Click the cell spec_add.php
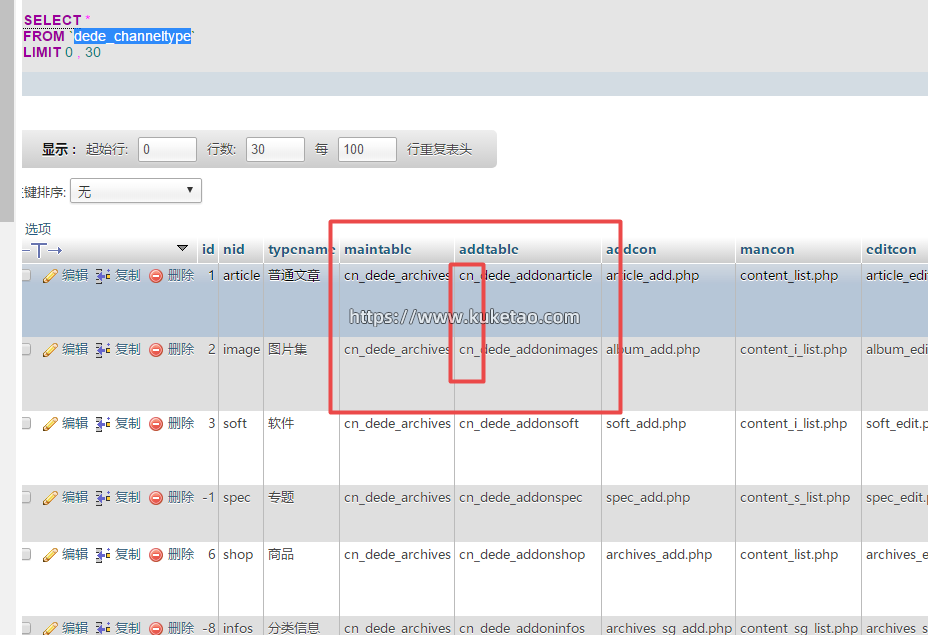 (x=648, y=498)
